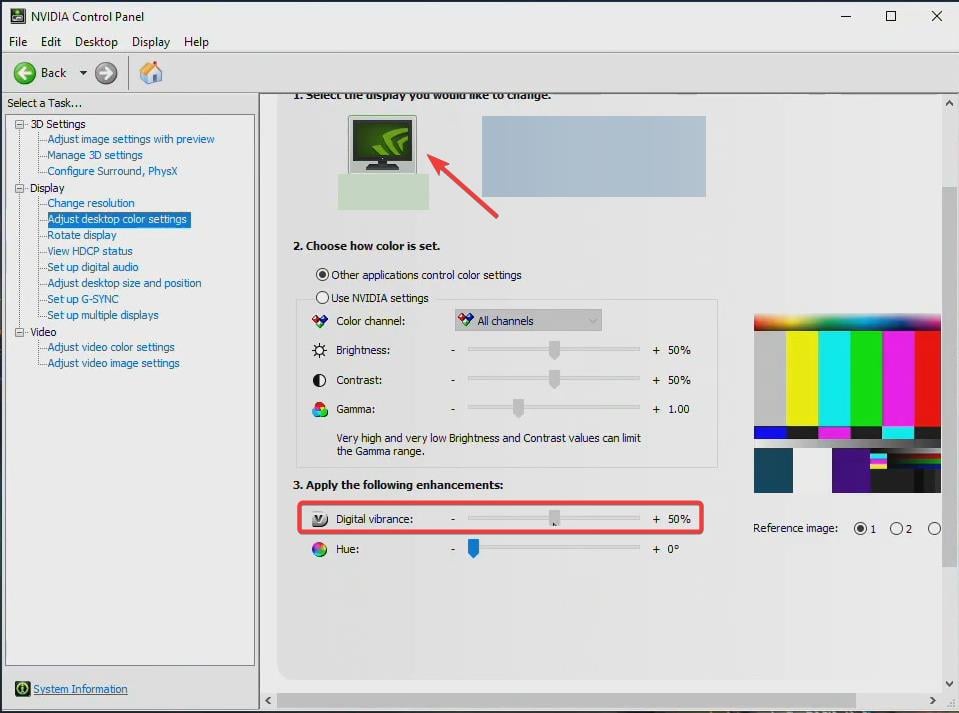Click plus sign to increase Digital vibrance

tap(656, 519)
